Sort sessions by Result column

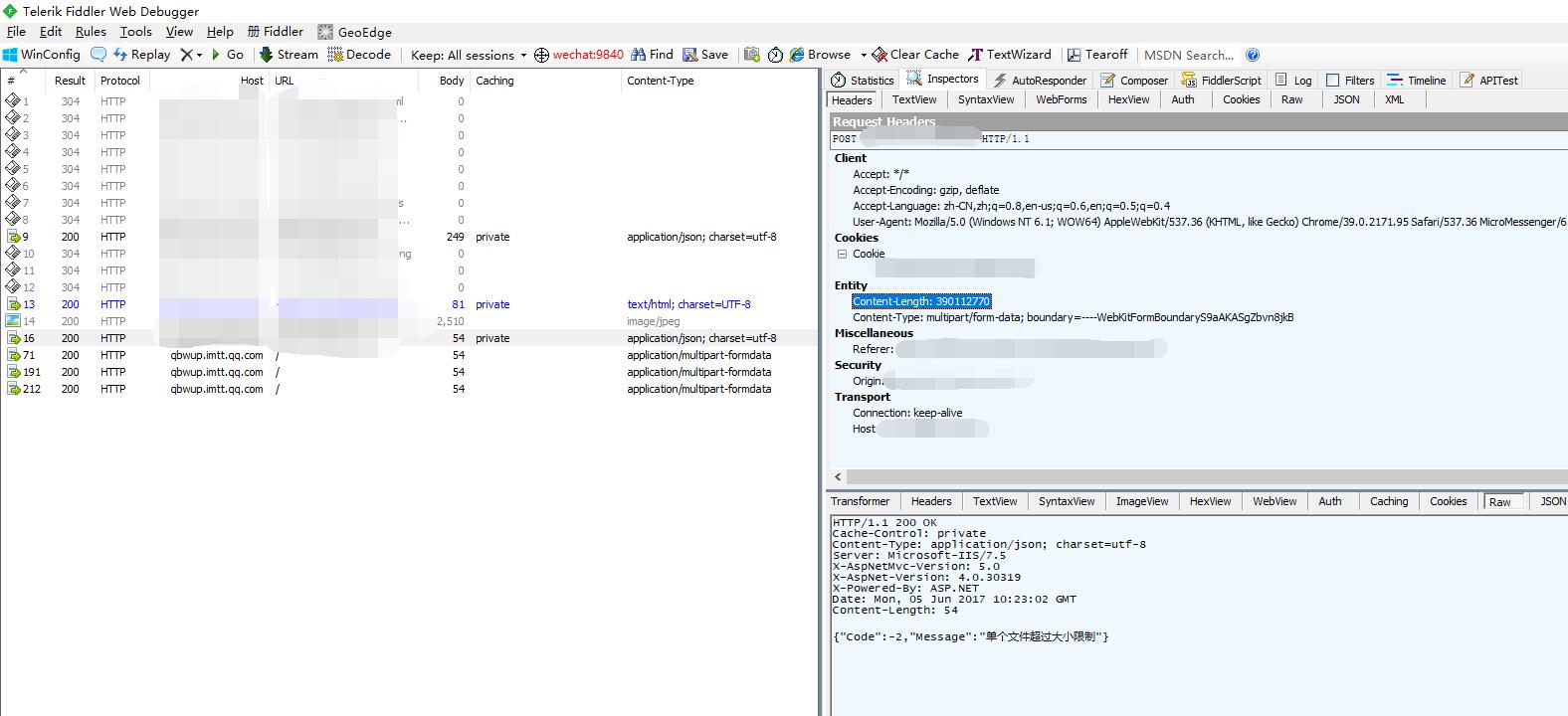(x=70, y=81)
